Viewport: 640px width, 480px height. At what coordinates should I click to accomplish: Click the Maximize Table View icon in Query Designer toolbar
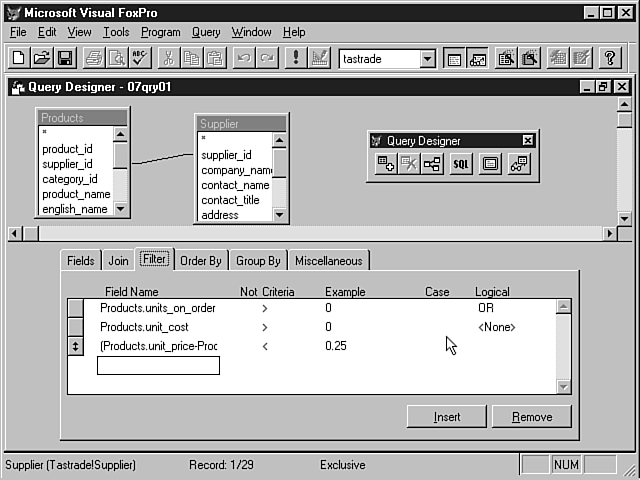click(x=490, y=165)
